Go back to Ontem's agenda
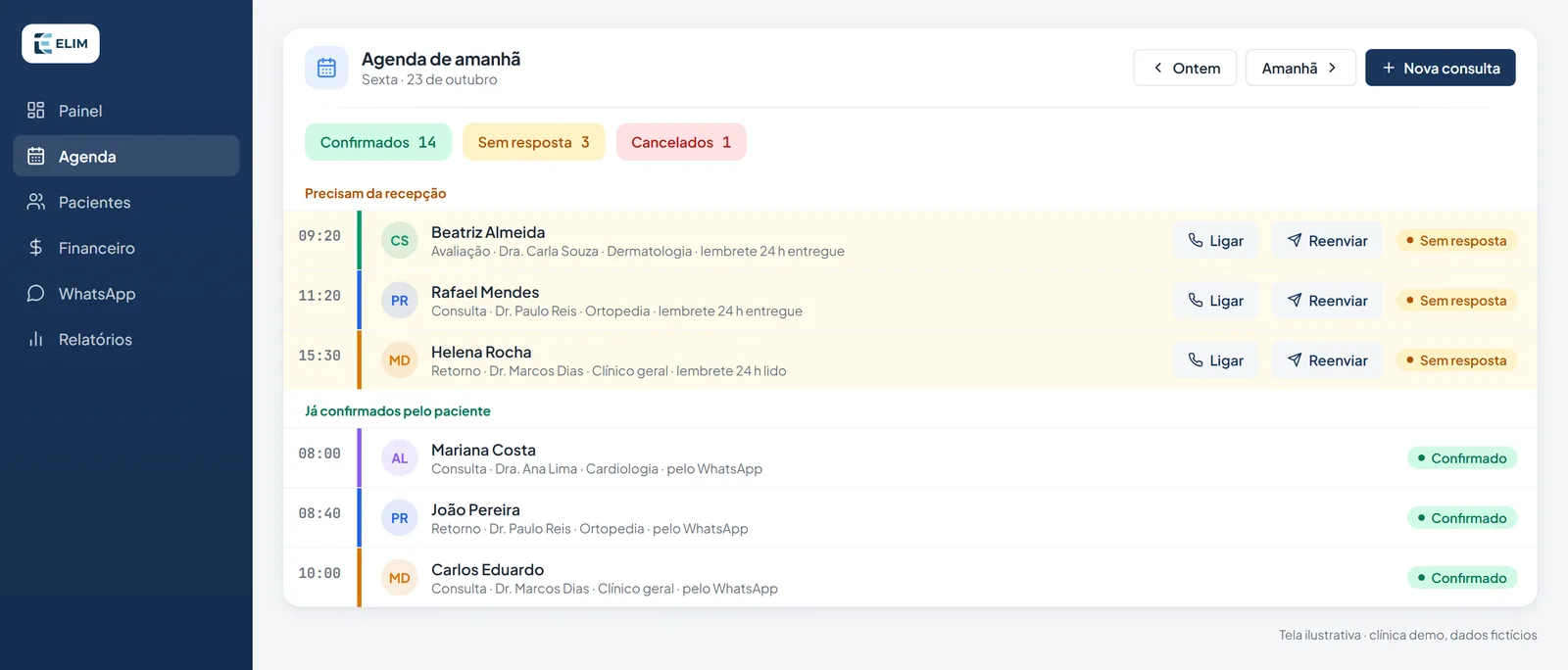This screenshot has width=1568, height=670. (1185, 68)
